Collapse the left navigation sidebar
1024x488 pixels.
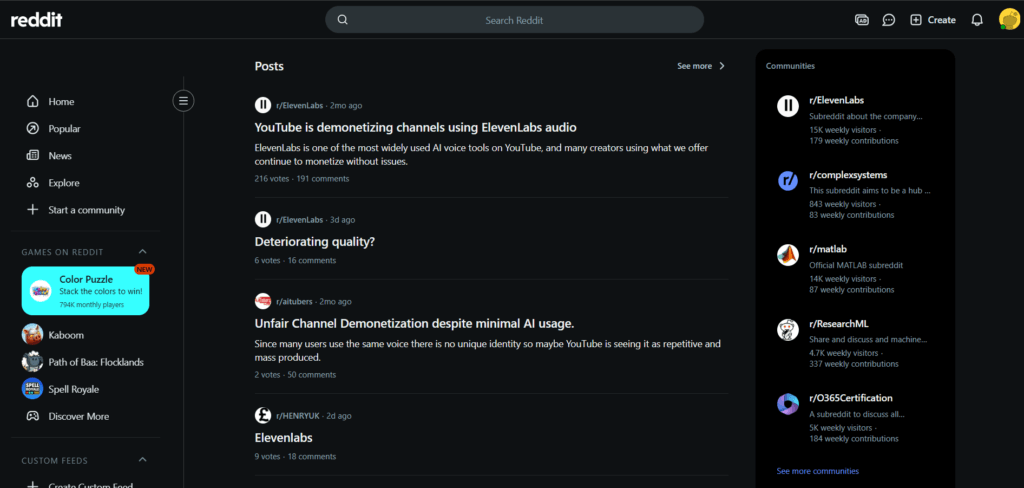click(x=184, y=101)
